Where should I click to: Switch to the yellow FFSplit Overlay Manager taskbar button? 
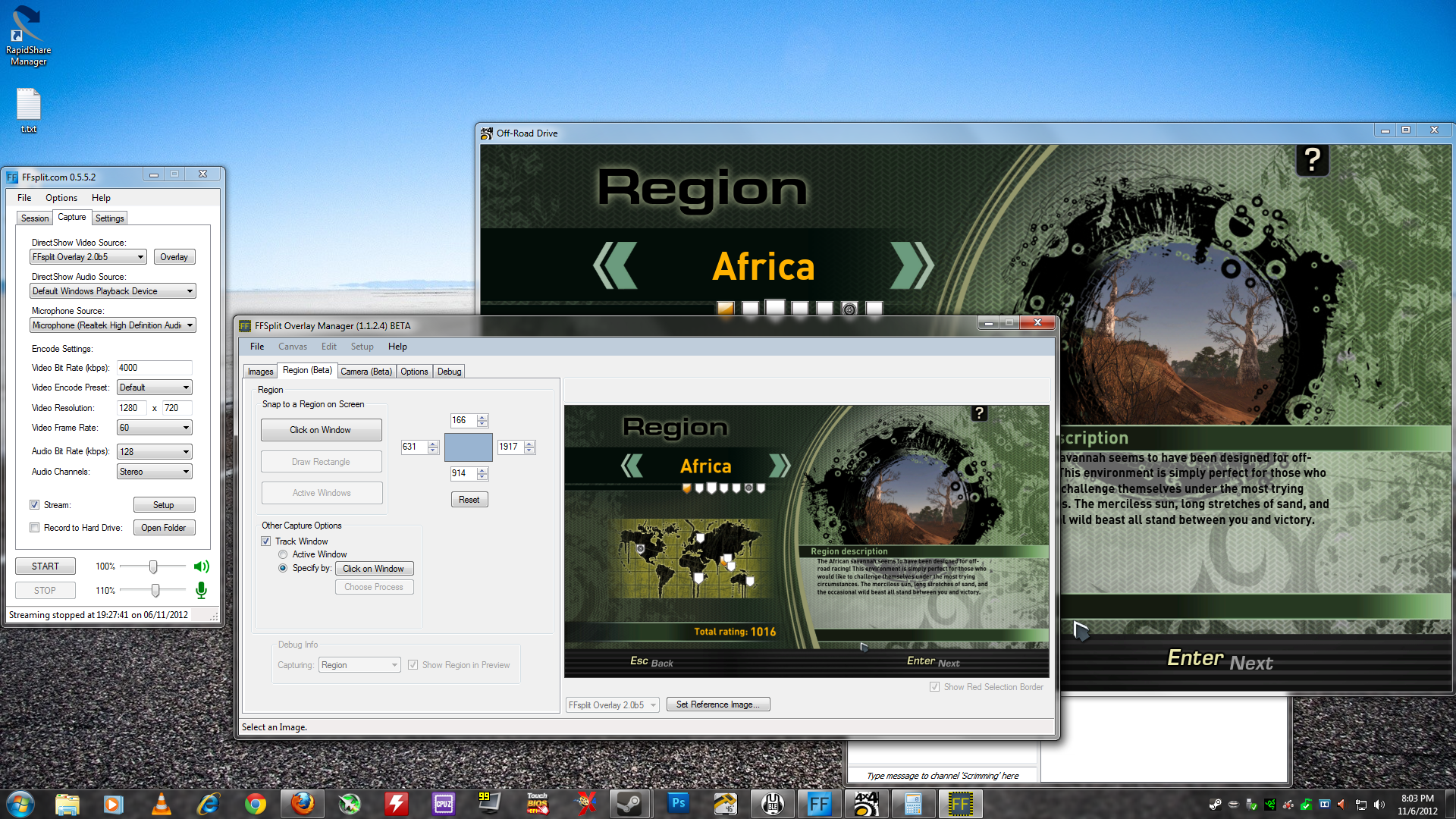pos(960,804)
